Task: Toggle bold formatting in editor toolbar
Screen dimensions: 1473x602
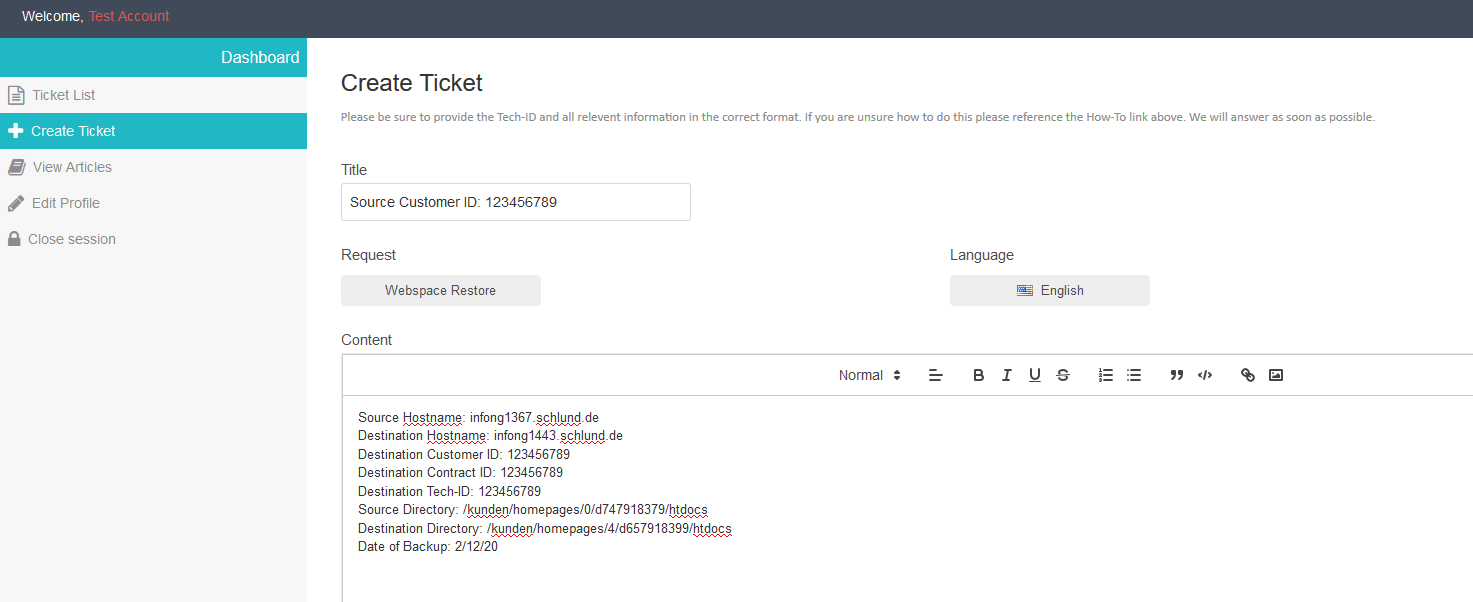Action: (x=979, y=375)
